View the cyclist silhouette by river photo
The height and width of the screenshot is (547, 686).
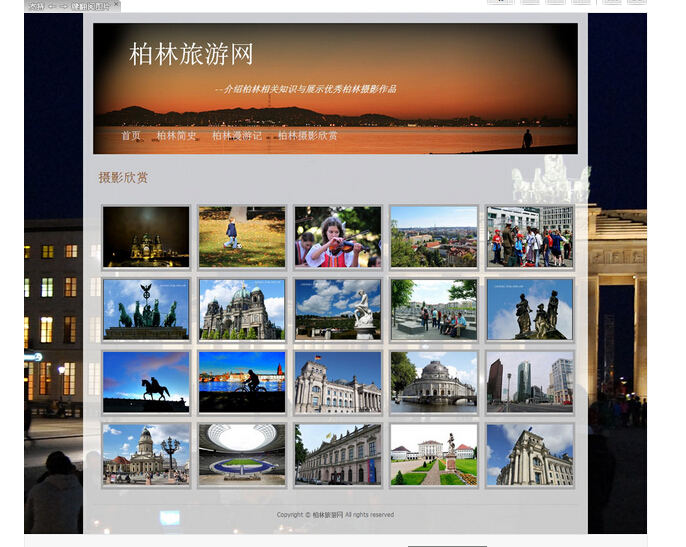click(x=242, y=381)
